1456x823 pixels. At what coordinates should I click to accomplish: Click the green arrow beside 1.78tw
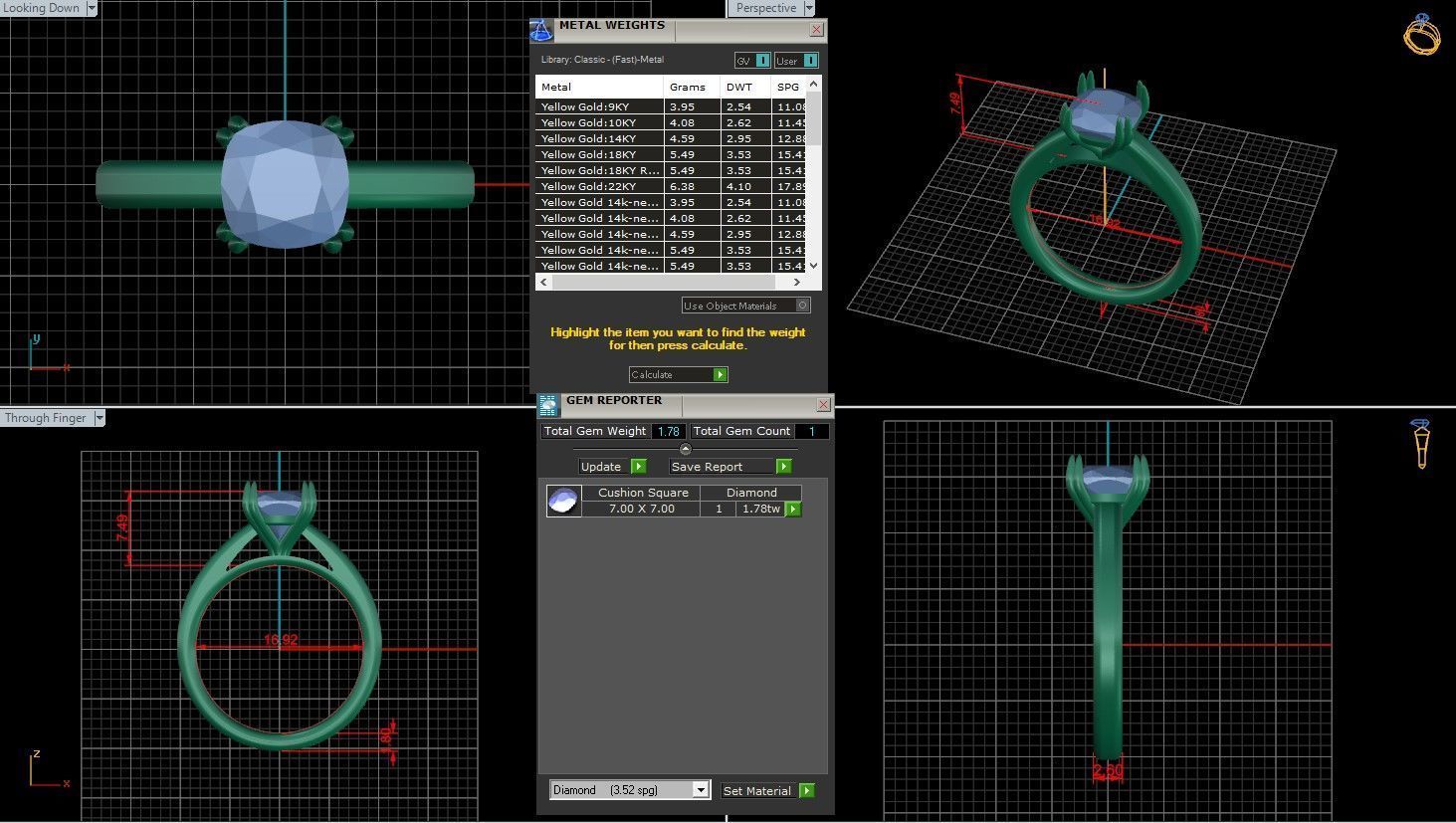tap(793, 510)
